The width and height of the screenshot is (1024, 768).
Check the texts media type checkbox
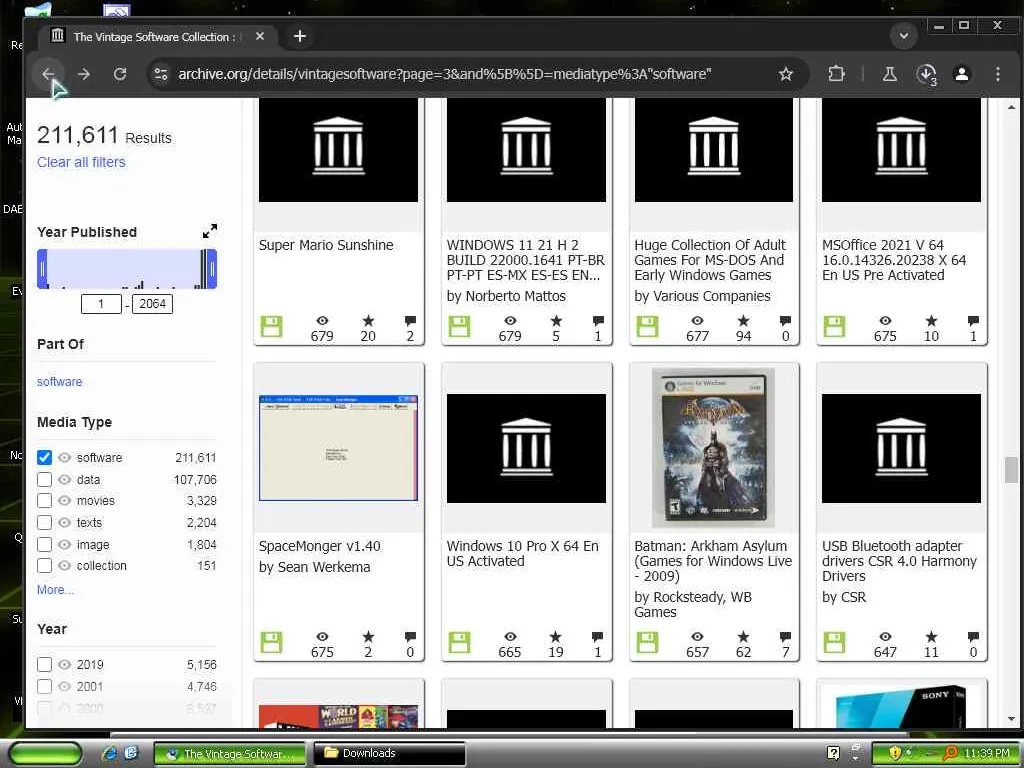(44, 522)
